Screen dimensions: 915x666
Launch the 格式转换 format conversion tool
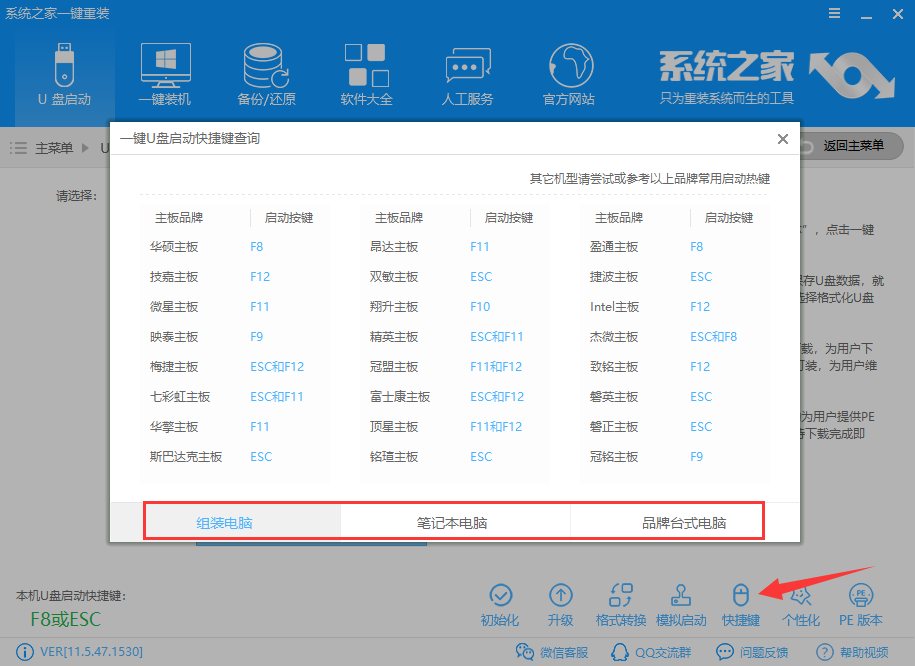(x=620, y=603)
